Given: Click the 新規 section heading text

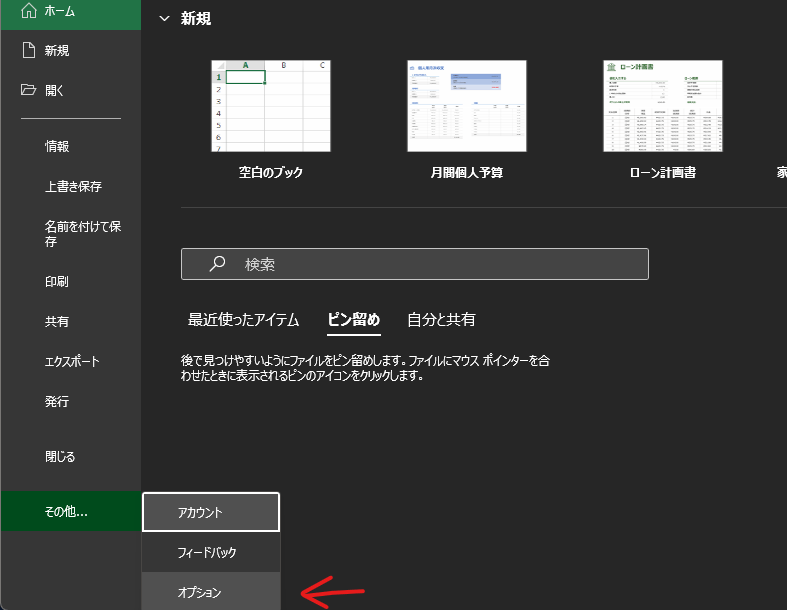Looking at the screenshot, I should (x=196, y=19).
